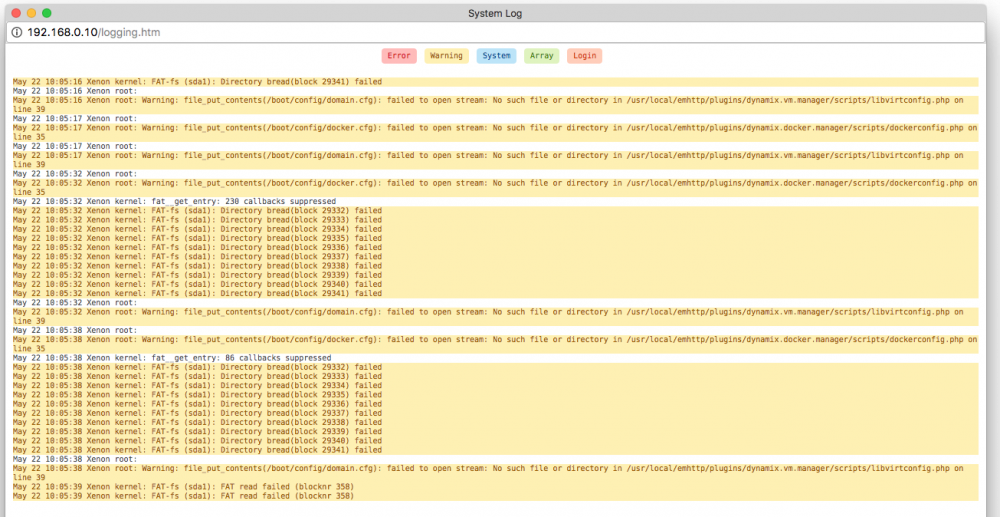
Task: Select the 10:05:32 'block 29341' failed line
Action: pyautogui.click(x=495, y=293)
